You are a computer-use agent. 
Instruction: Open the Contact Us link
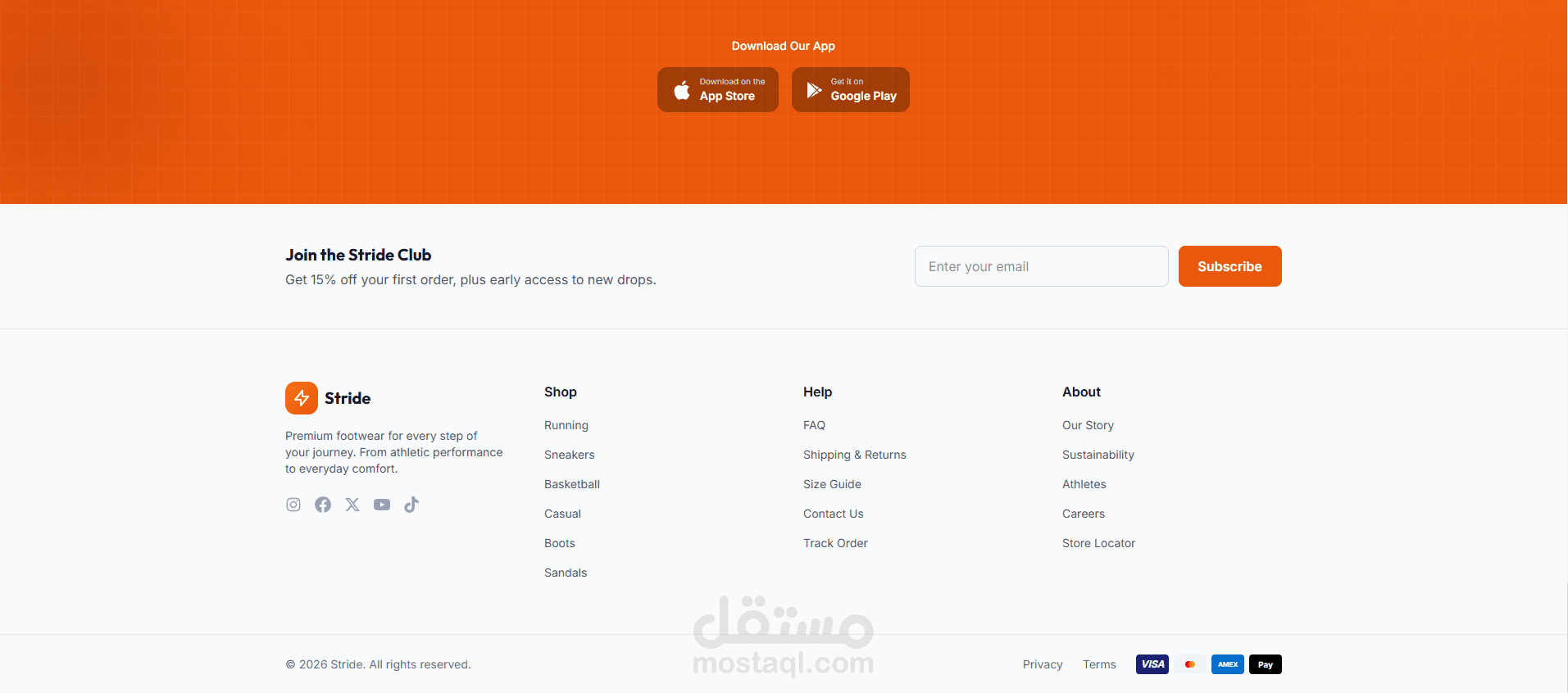(x=834, y=514)
